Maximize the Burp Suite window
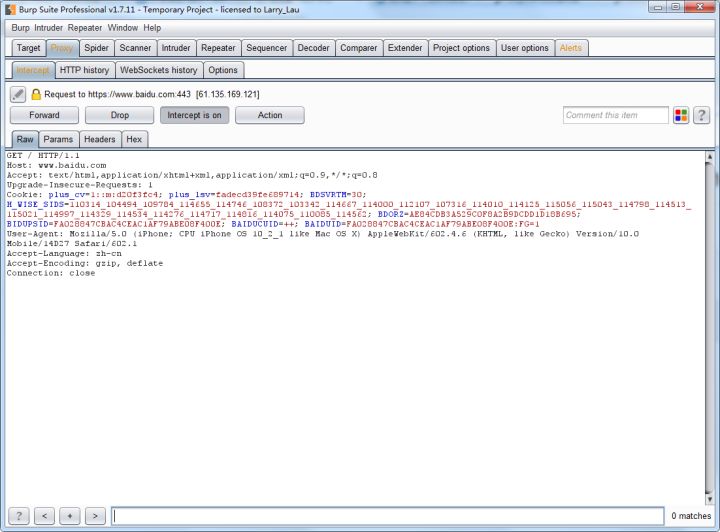The width and height of the screenshot is (720, 532). pos(675,7)
